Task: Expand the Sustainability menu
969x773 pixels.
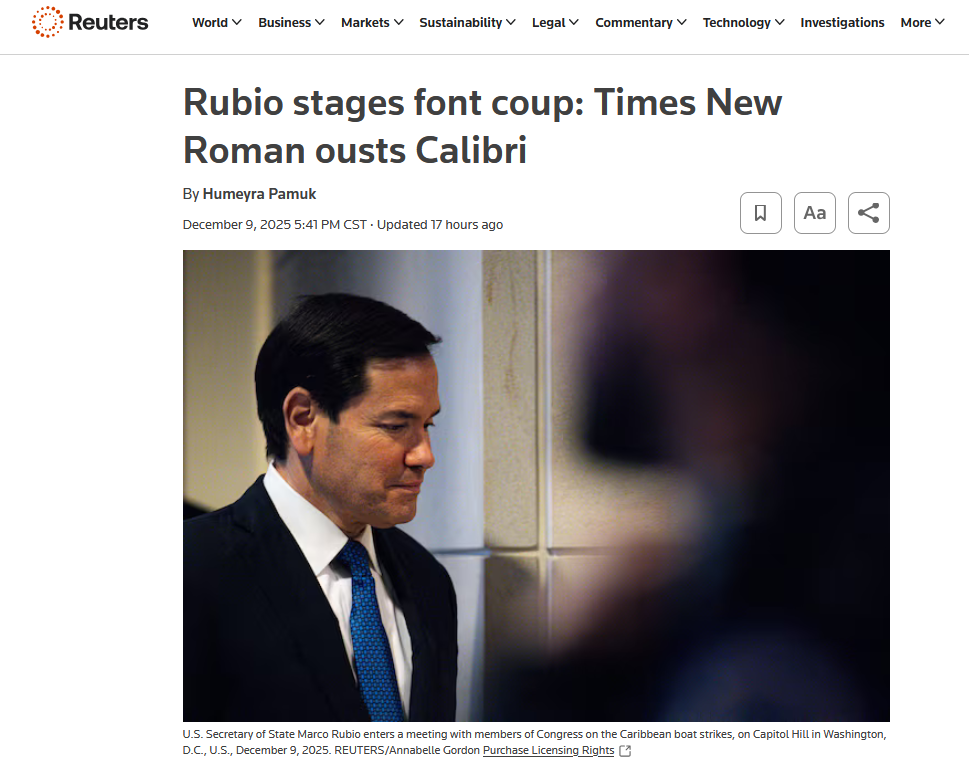Action: [467, 22]
